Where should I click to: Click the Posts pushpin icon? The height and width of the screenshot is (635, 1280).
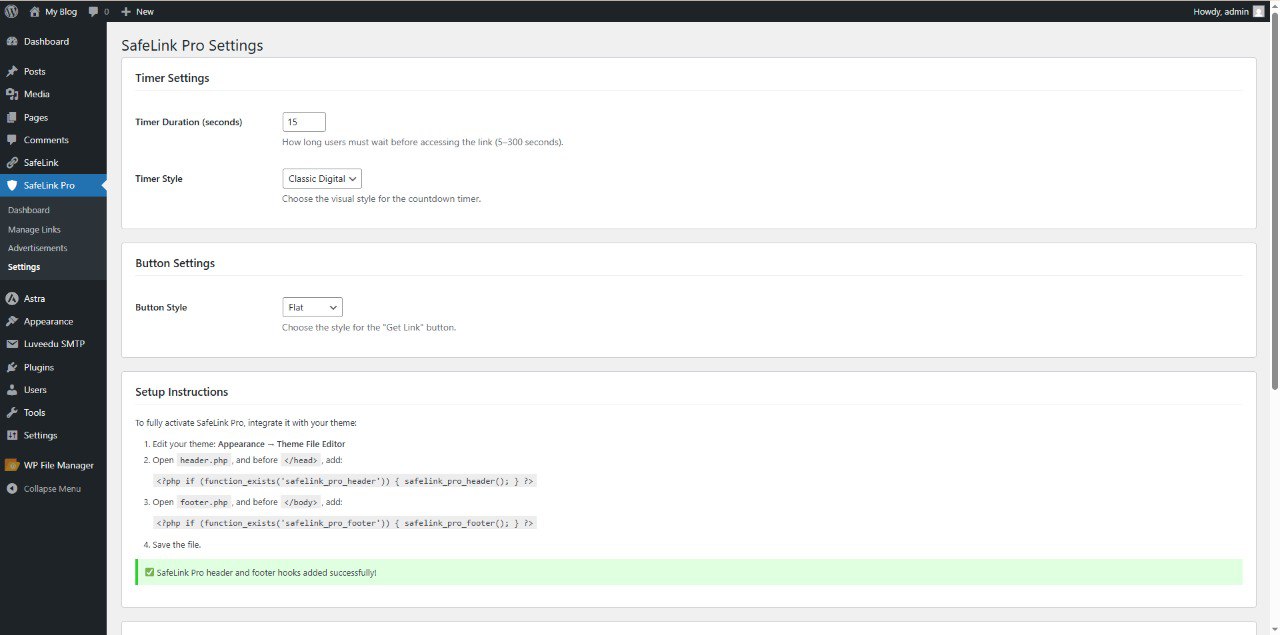pyautogui.click(x=12, y=72)
